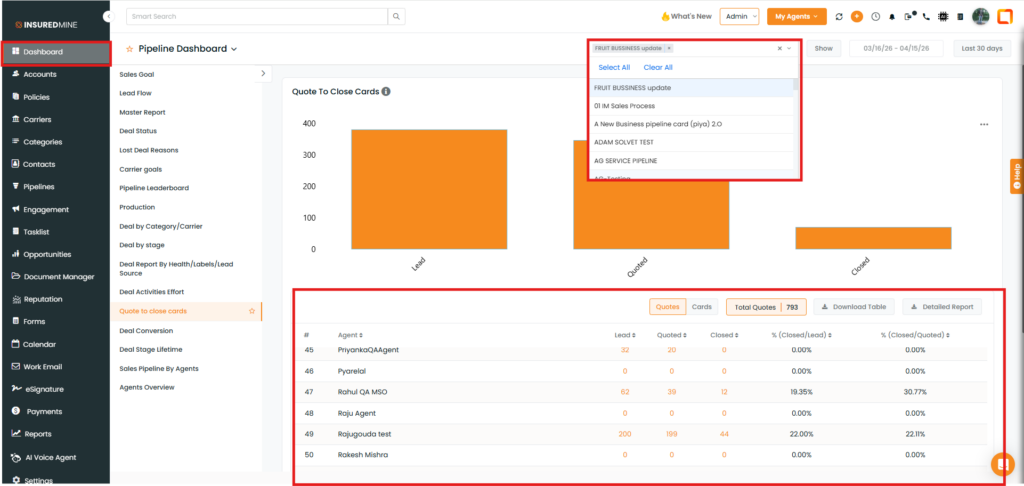
Task: Click inside the Smart Search field
Action: (x=255, y=17)
